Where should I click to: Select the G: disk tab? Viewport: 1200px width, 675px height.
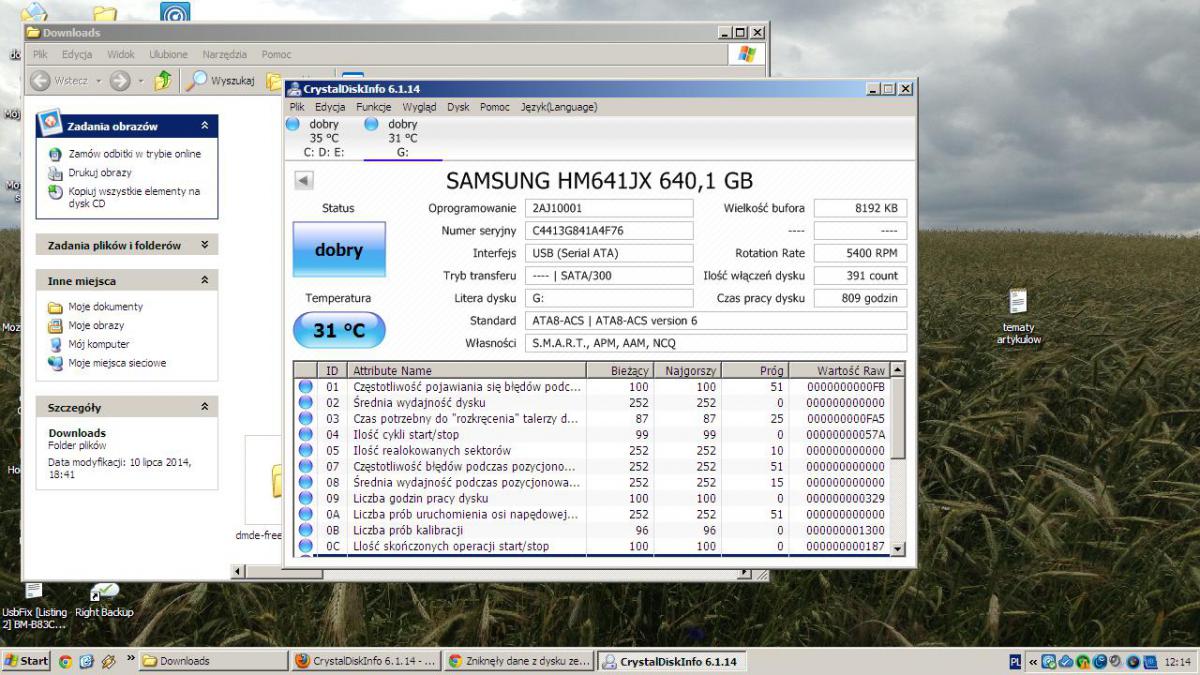tap(402, 138)
